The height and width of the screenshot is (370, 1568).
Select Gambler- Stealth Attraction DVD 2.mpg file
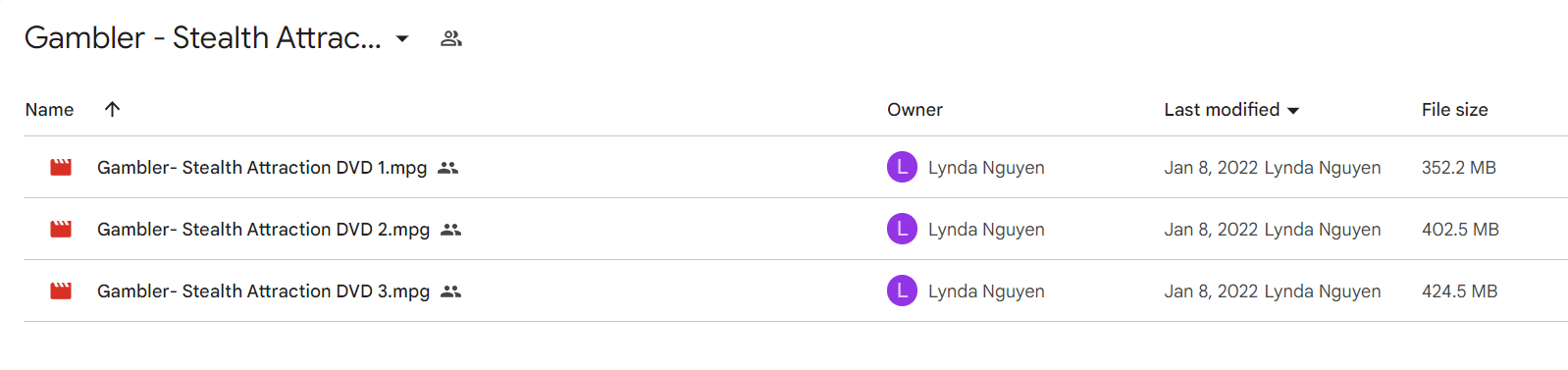[263, 230]
